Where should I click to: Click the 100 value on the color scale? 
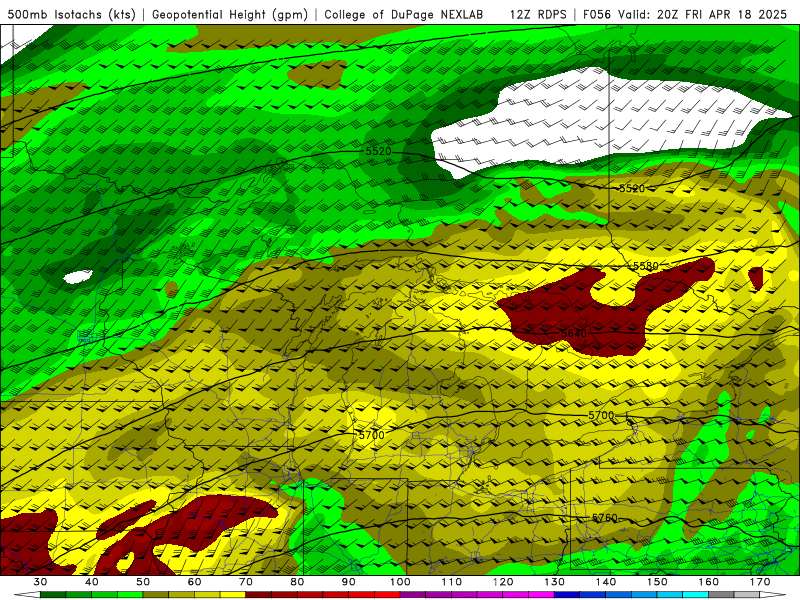(401, 582)
